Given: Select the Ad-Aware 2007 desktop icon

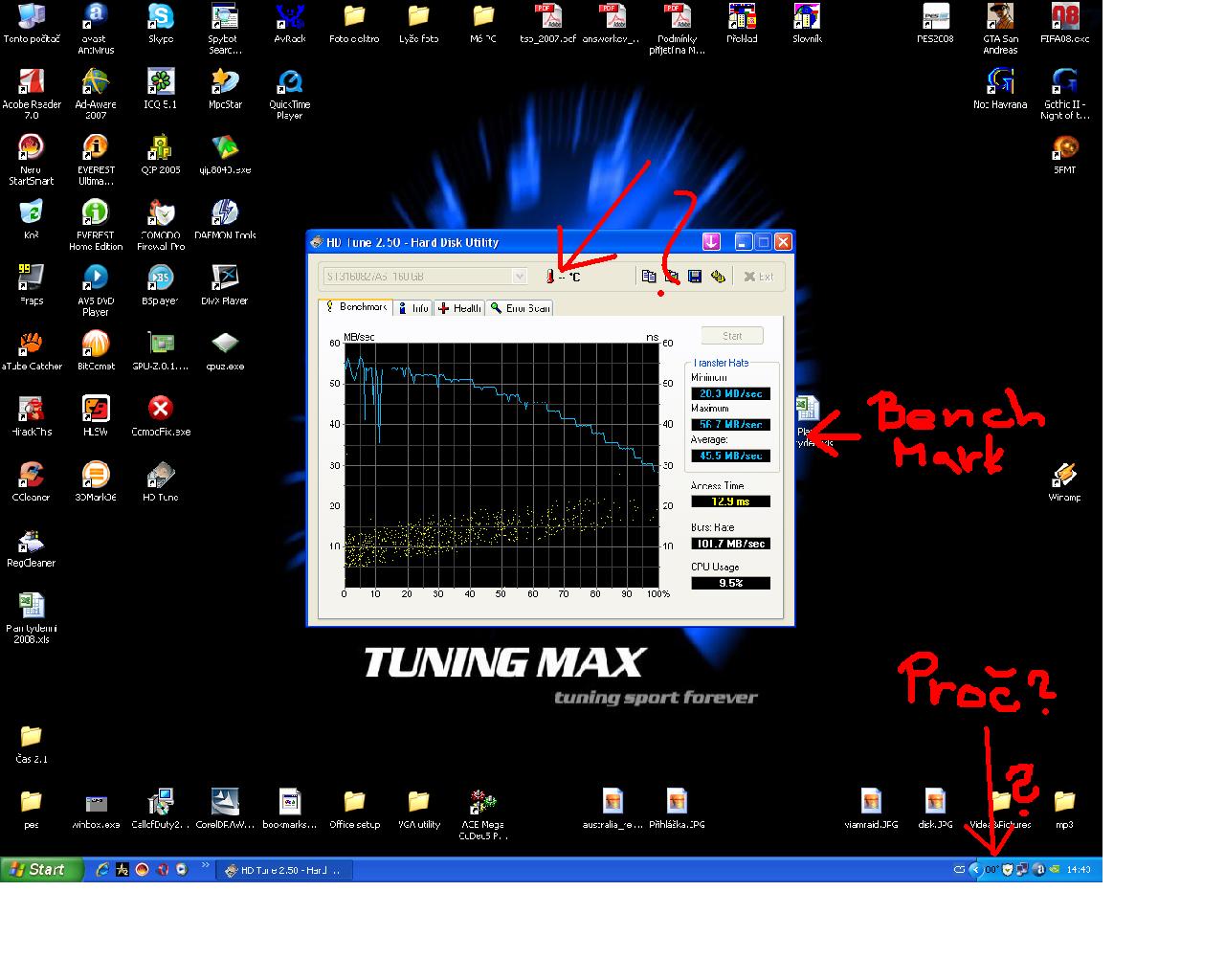Looking at the screenshot, I should [x=96, y=94].
